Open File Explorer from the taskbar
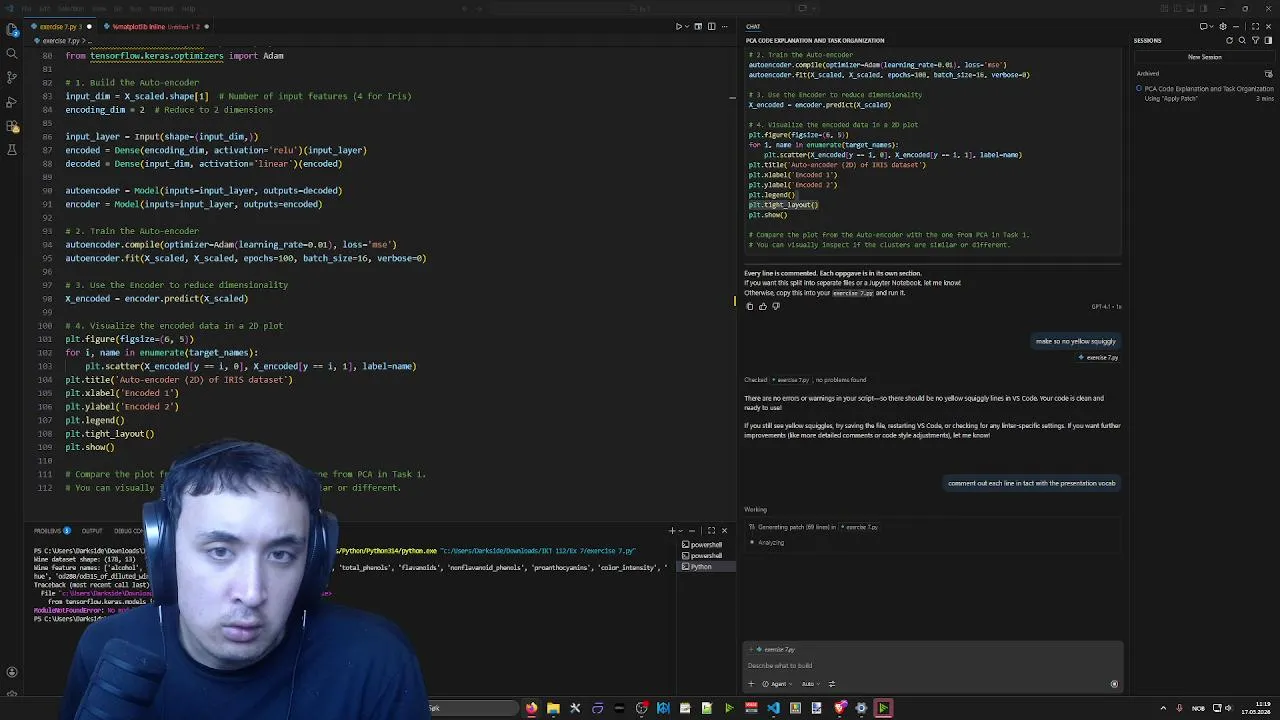Screen dimensions: 1280x720 pos(553,708)
